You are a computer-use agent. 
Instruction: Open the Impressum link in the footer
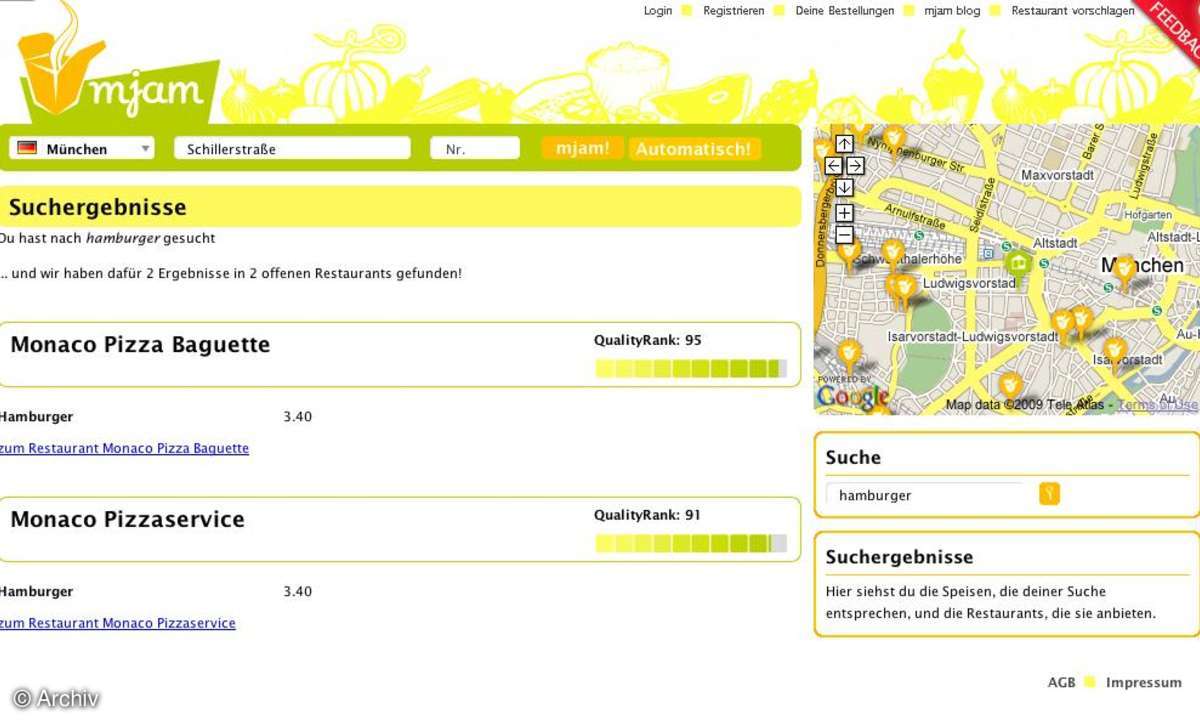coord(1144,682)
